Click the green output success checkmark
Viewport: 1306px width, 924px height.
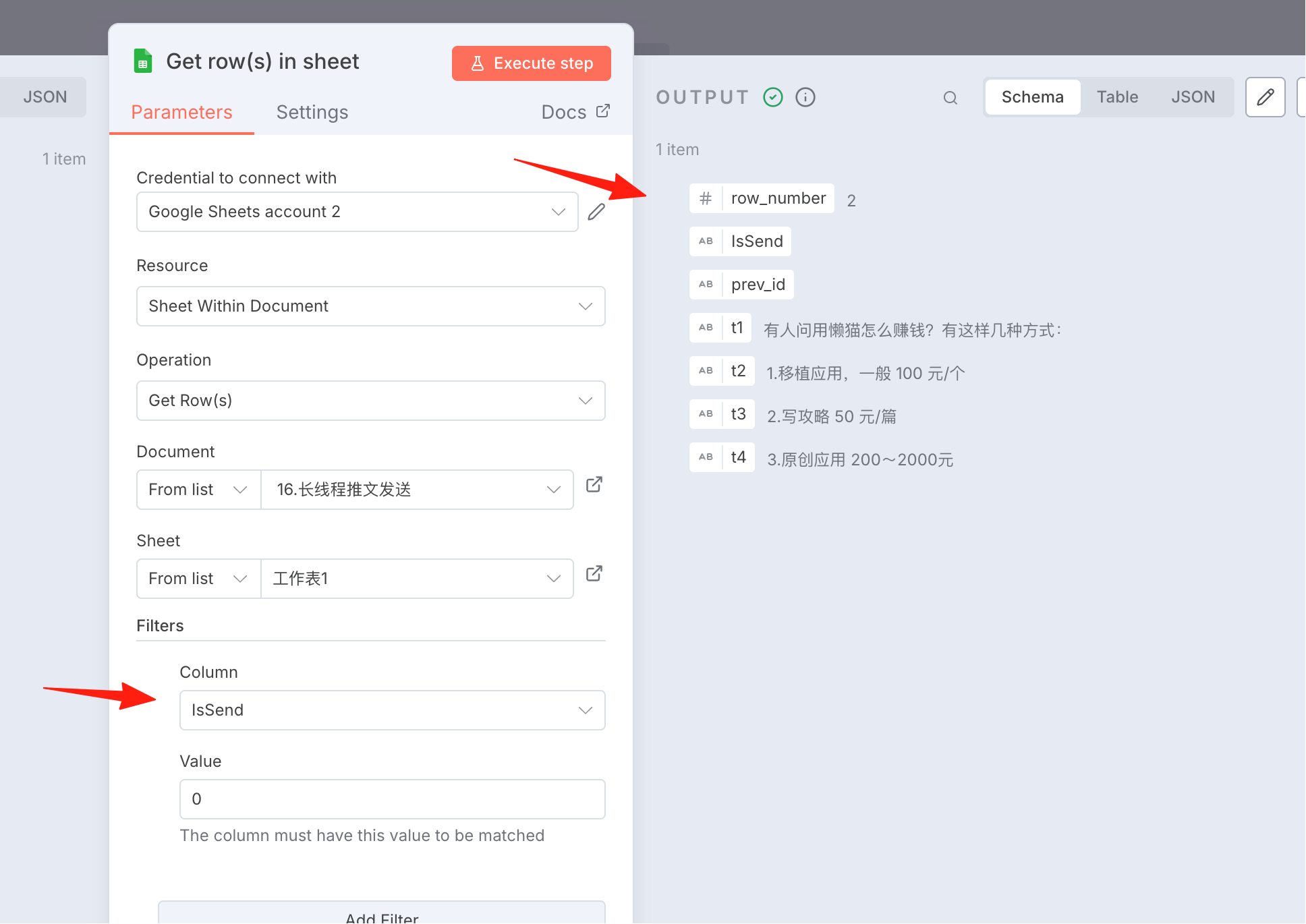773,98
